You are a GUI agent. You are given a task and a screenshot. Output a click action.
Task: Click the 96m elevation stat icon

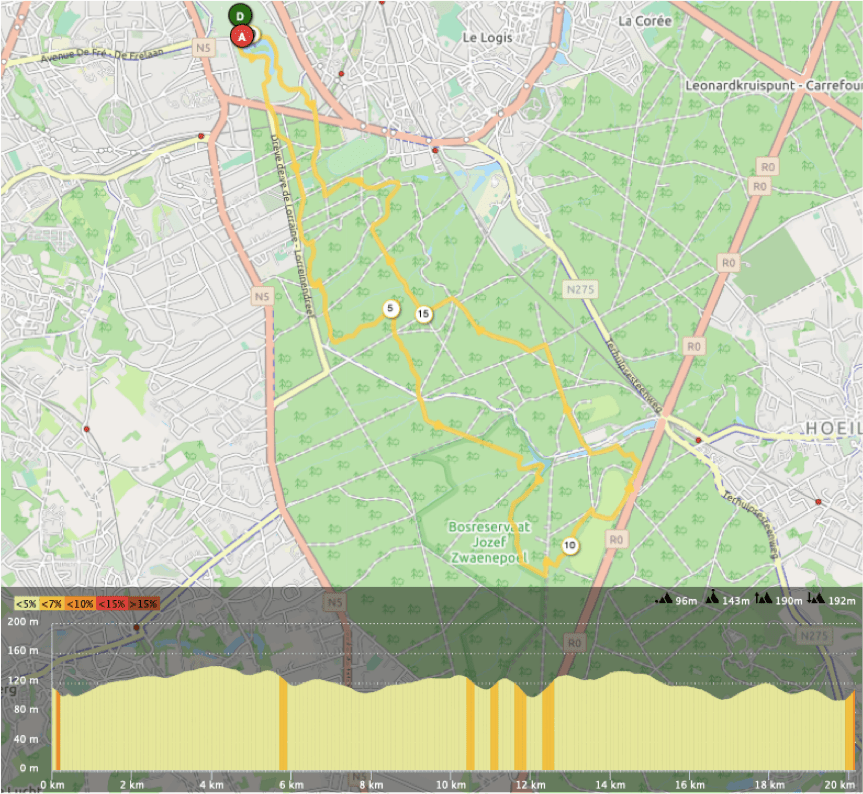(x=664, y=599)
